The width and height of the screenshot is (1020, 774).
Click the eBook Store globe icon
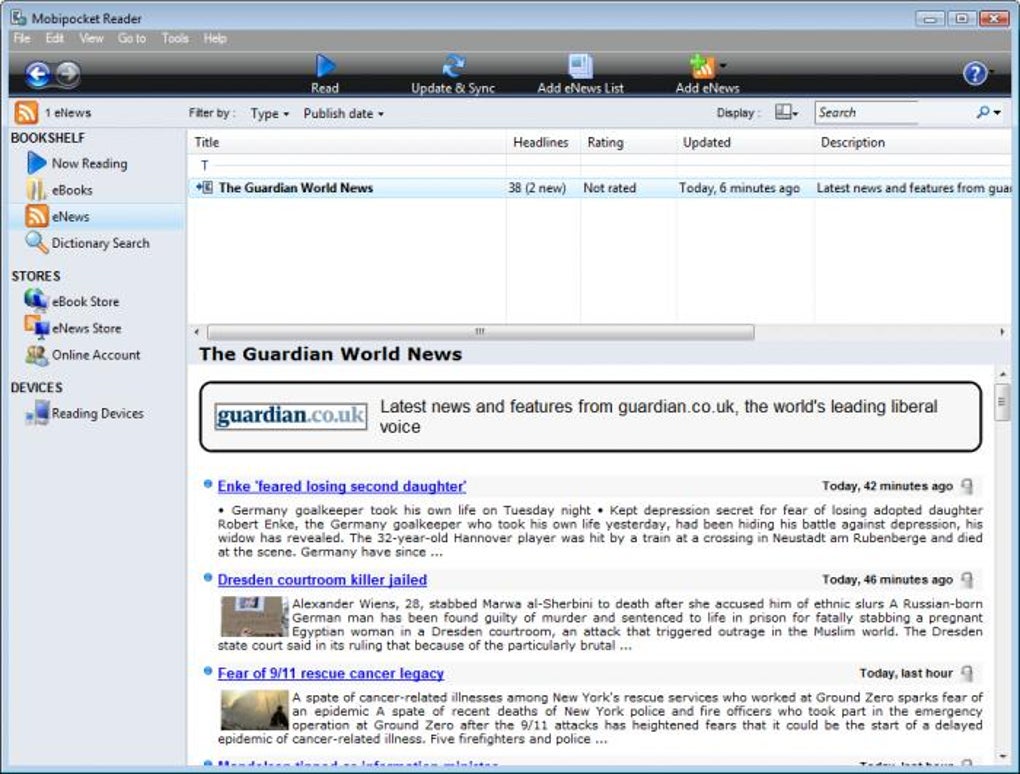point(36,300)
